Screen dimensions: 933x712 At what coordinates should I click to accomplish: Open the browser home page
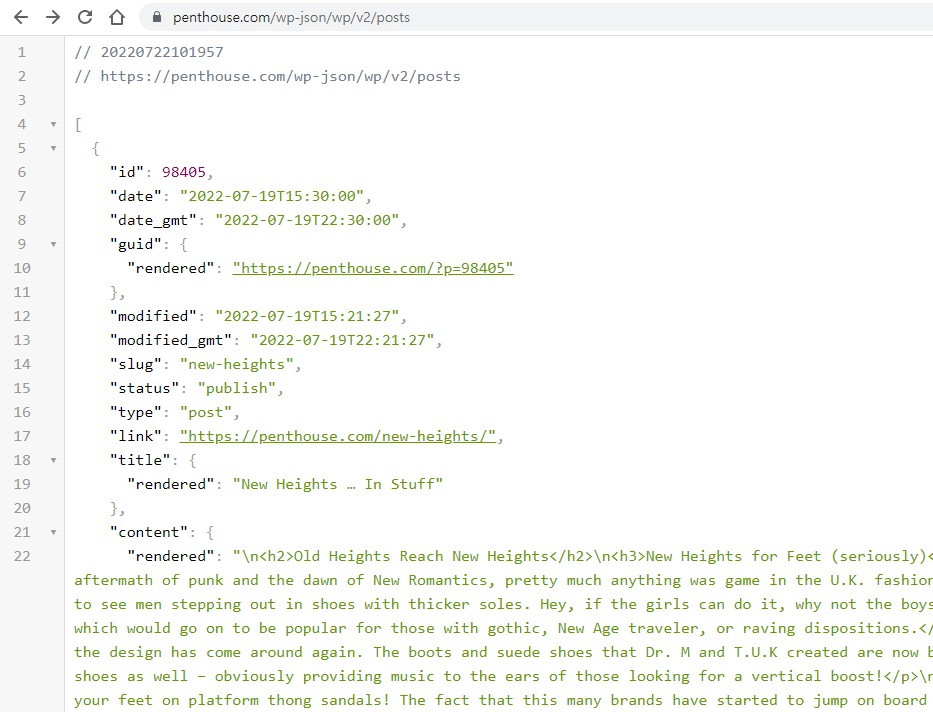(117, 17)
